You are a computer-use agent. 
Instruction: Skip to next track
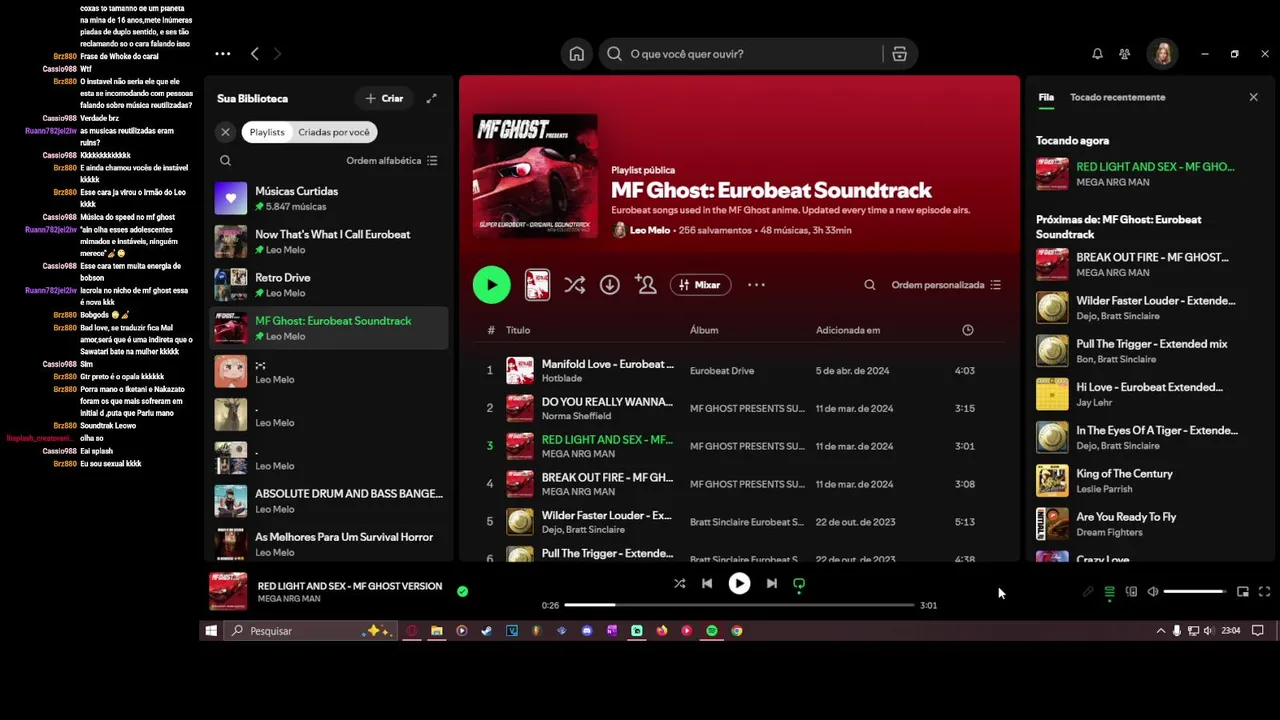click(771, 584)
